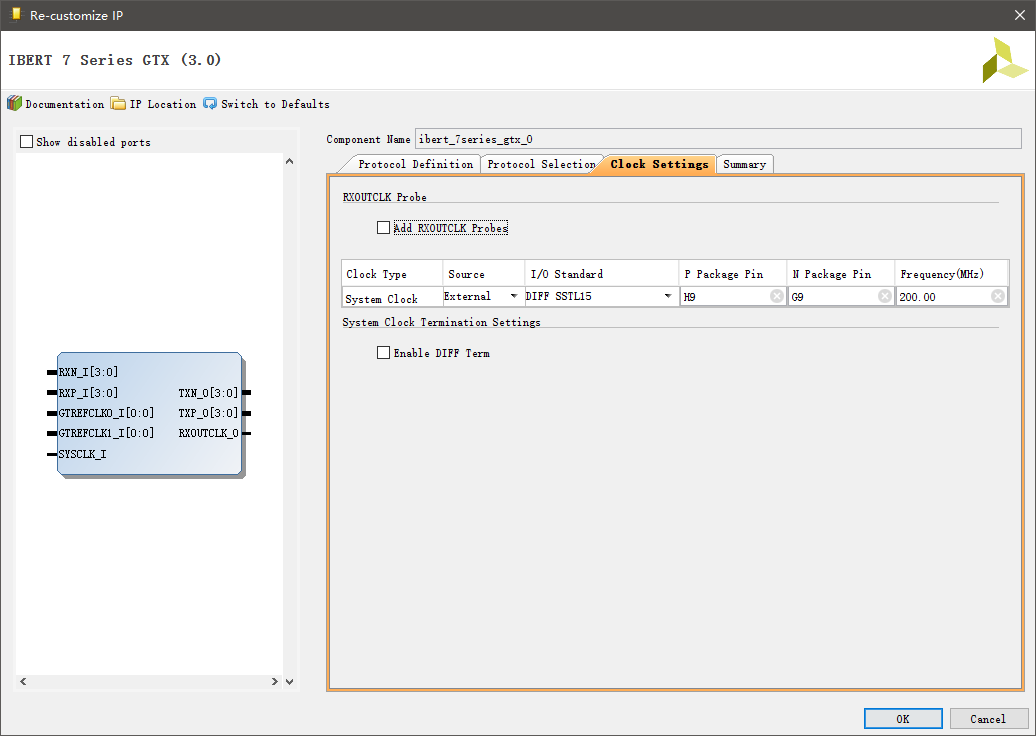This screenshot has height=736, width=1036.
Task: Click the Cancel button
Action: [x=988, y=719]
